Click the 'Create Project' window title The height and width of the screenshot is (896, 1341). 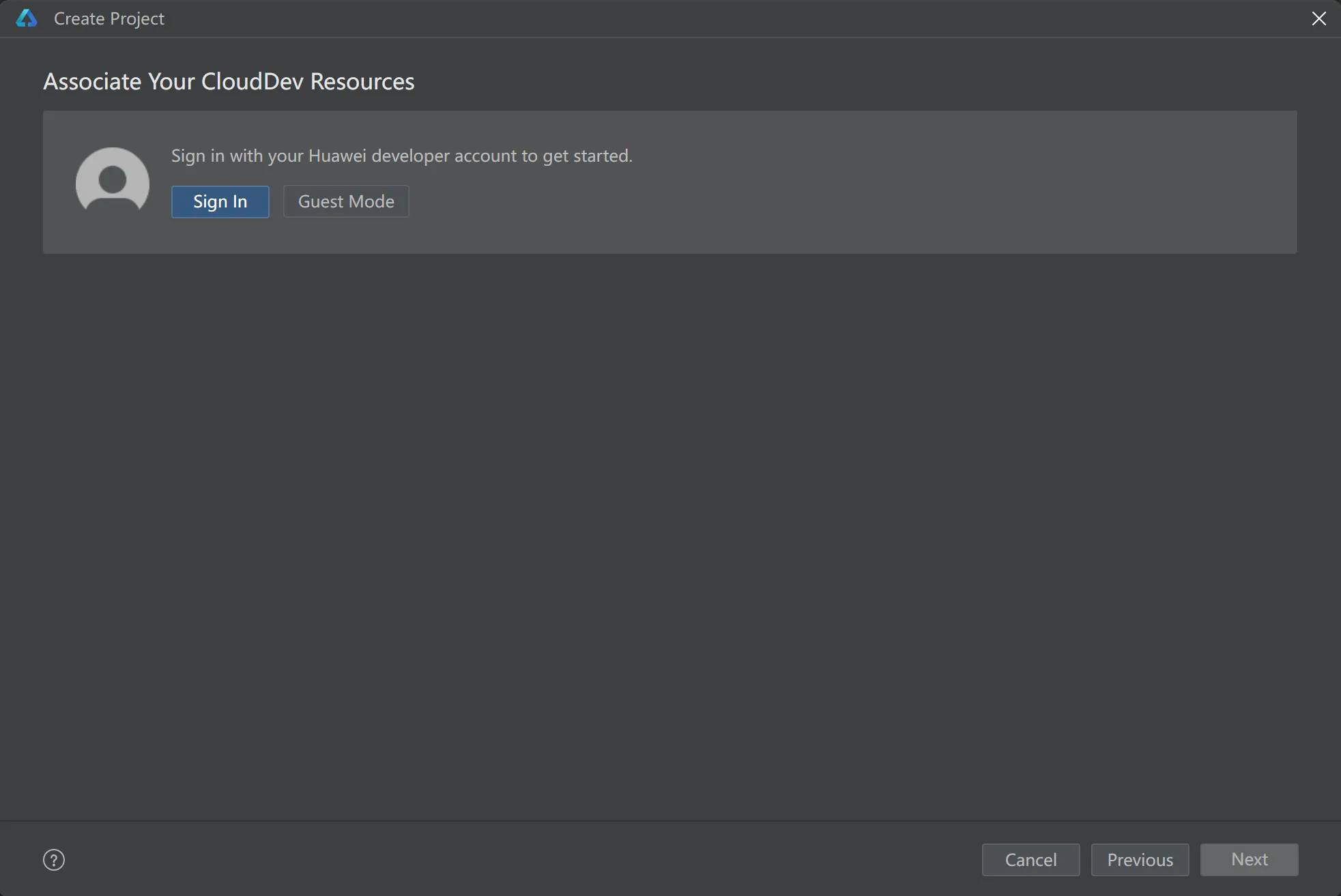coord(109,18)
